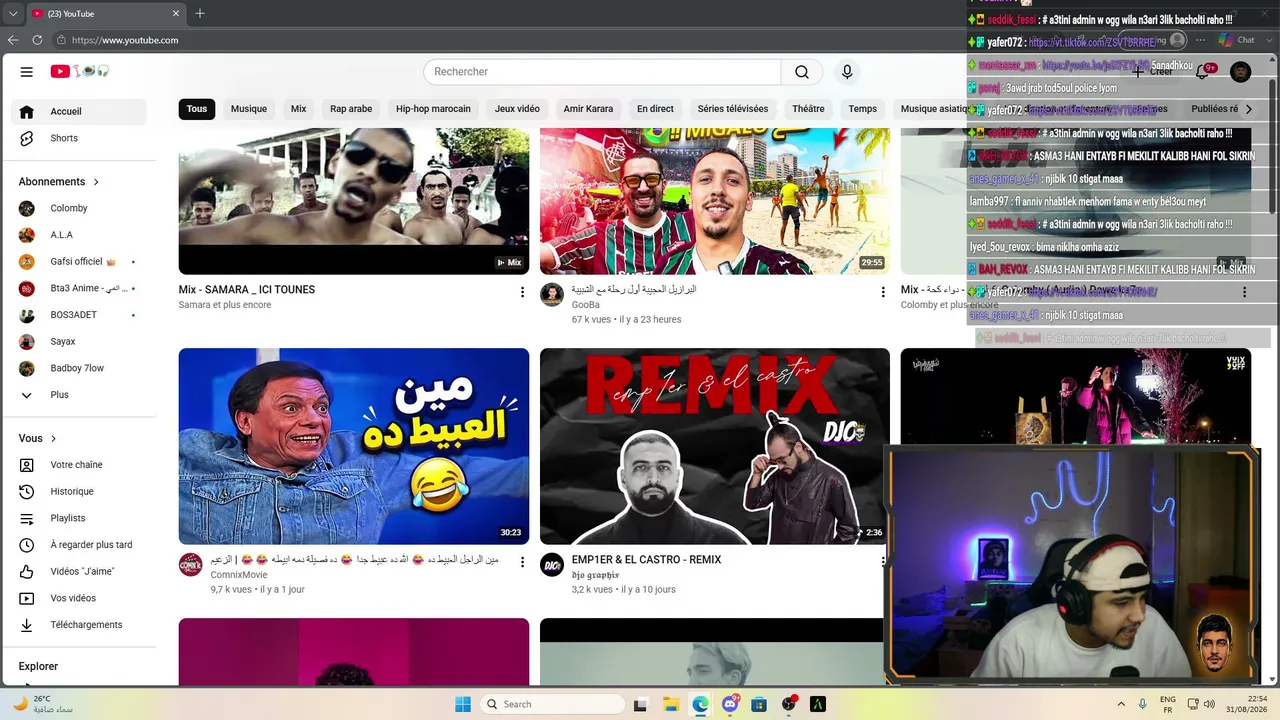Open the Accueil home page
This screenshot has width=1280, height=720.
[79, 111]
